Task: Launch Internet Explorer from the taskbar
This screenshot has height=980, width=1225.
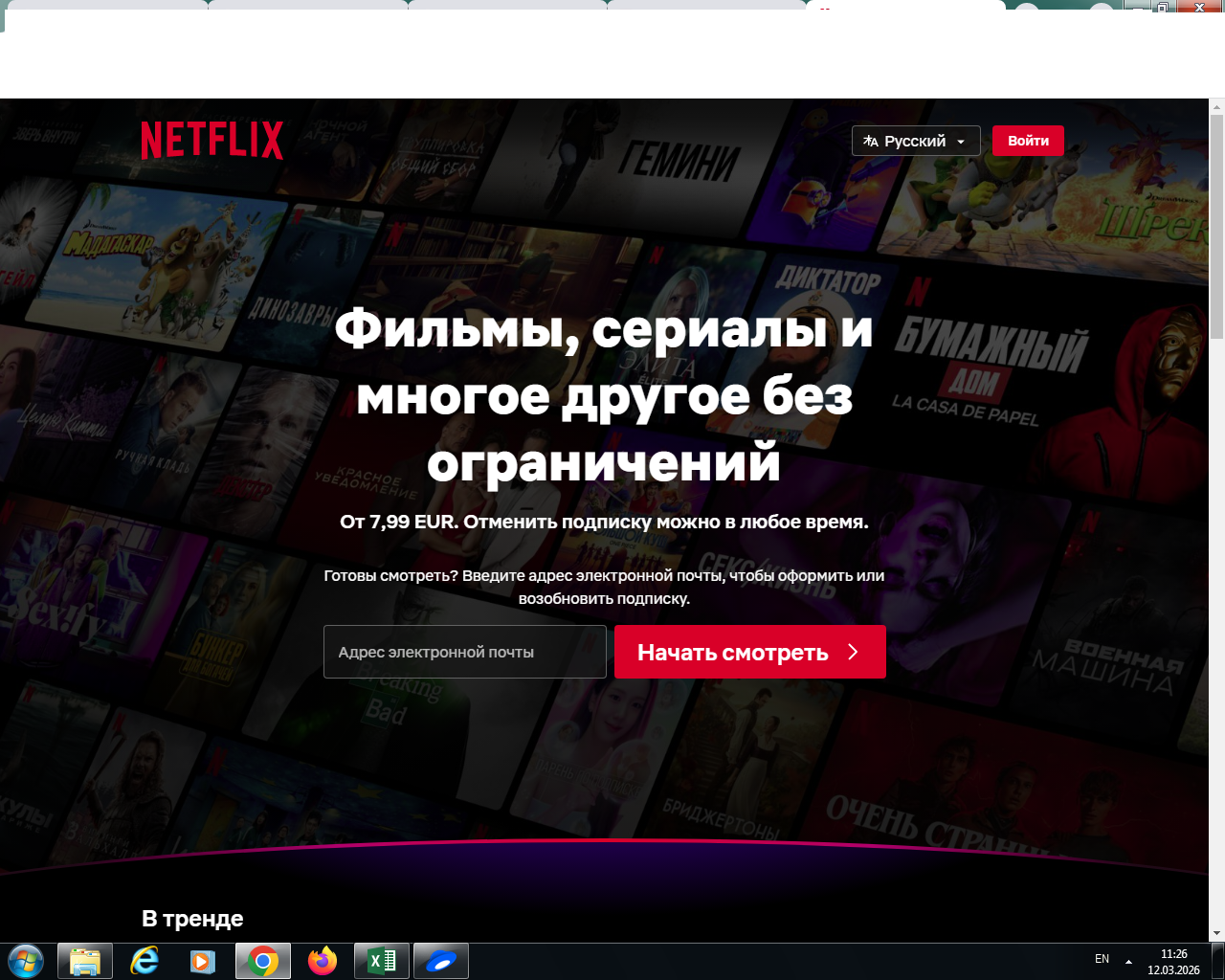Action: pos(145,961)
